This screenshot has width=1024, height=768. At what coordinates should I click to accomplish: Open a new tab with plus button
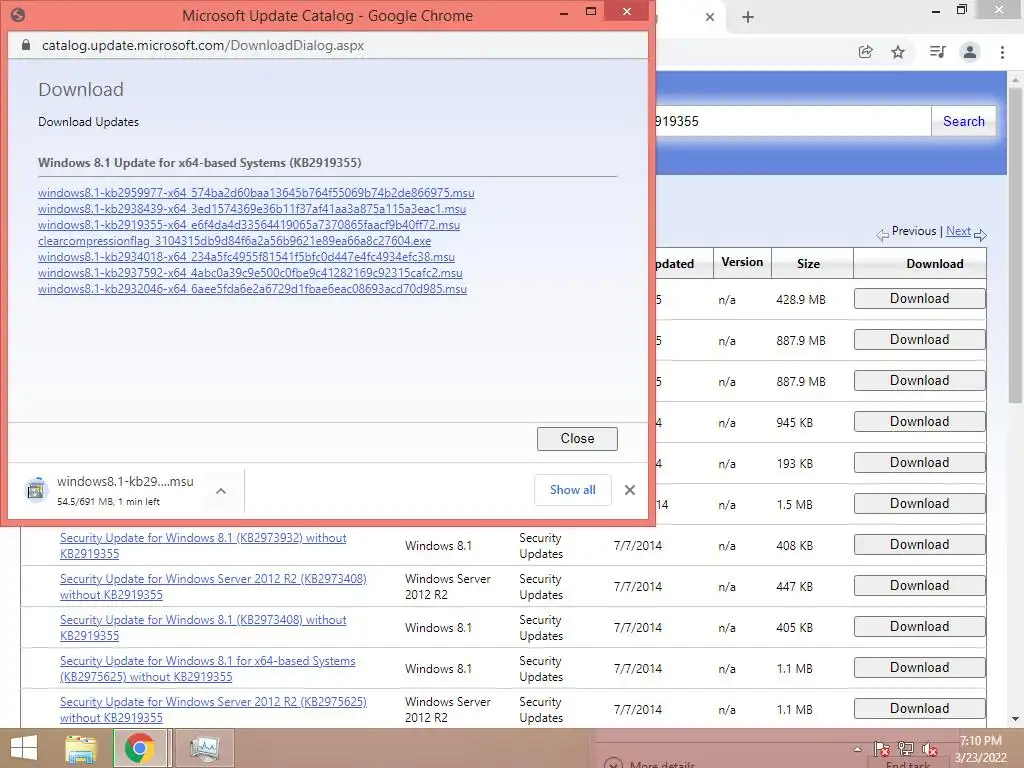coord(748,18)
